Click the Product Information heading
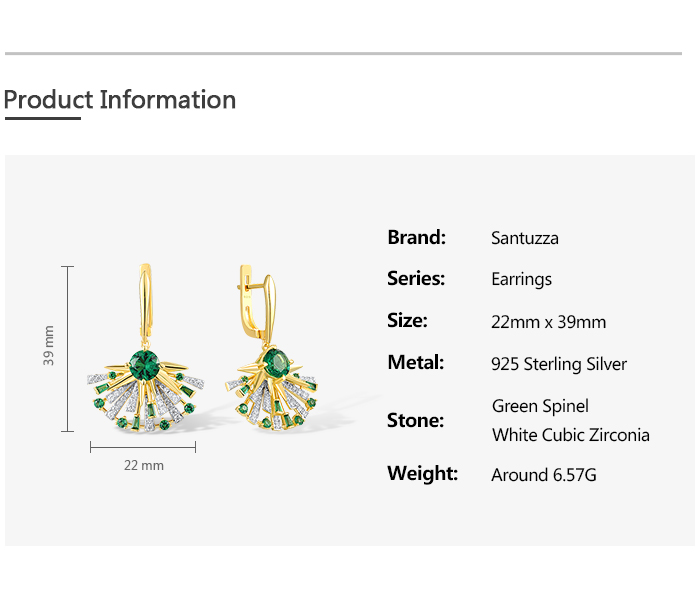 pos(120,100)
